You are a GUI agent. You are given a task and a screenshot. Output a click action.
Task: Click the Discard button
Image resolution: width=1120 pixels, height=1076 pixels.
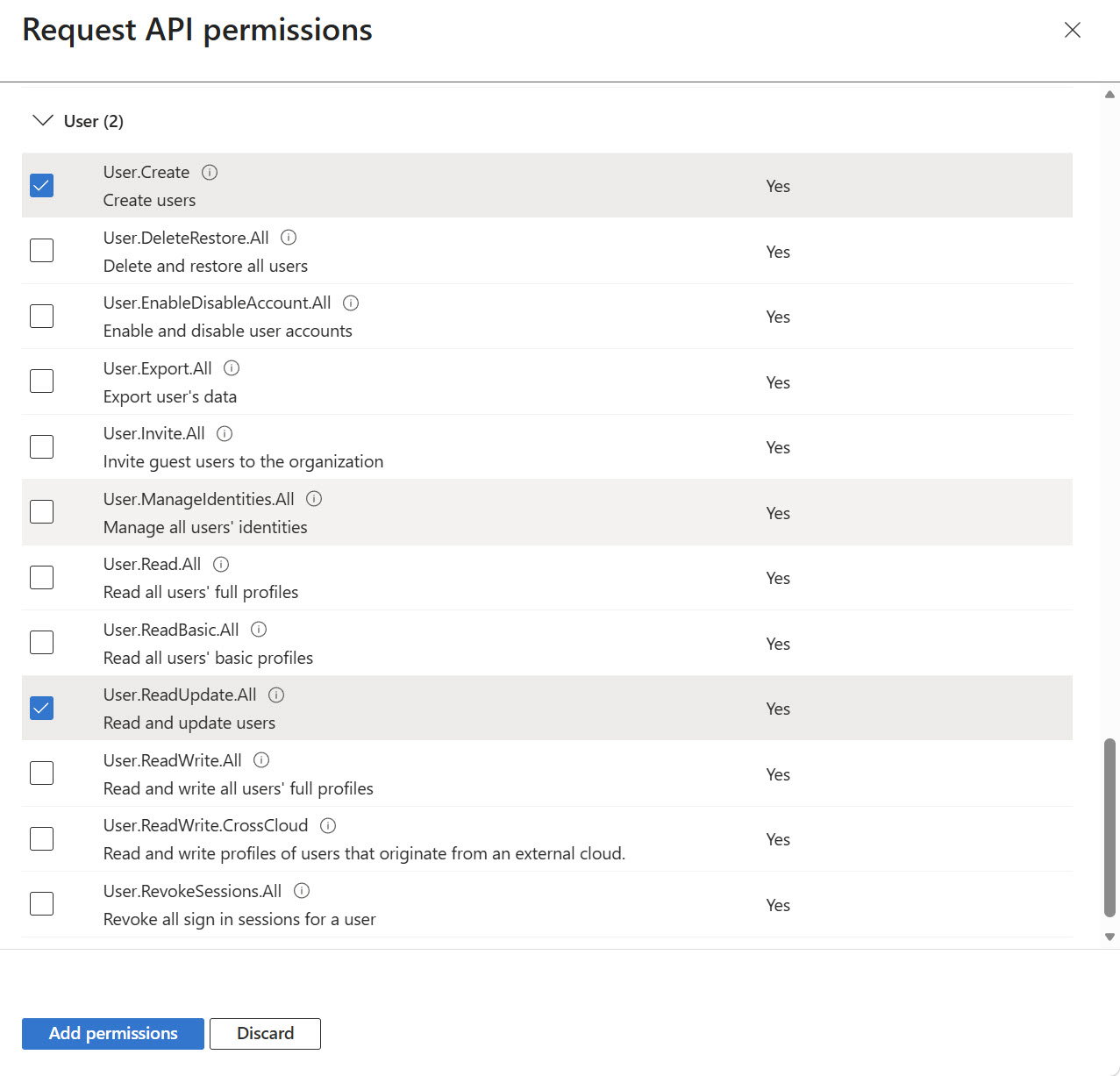[265, 1034]
